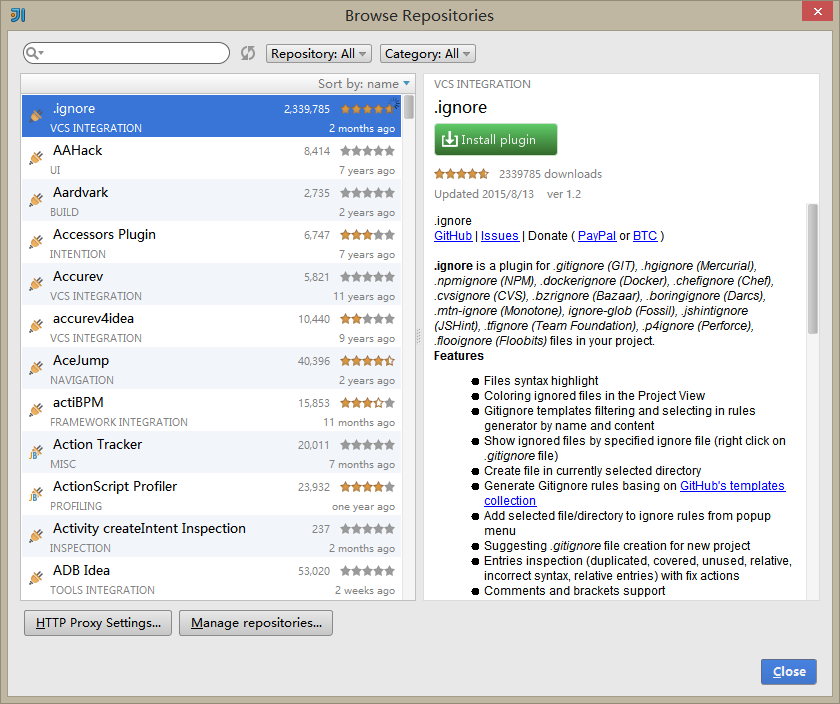Image resolution: width=840 pixels, height=704 pixels.
Task: Click the star rating of actiBPM
Action: coord(368,403)
